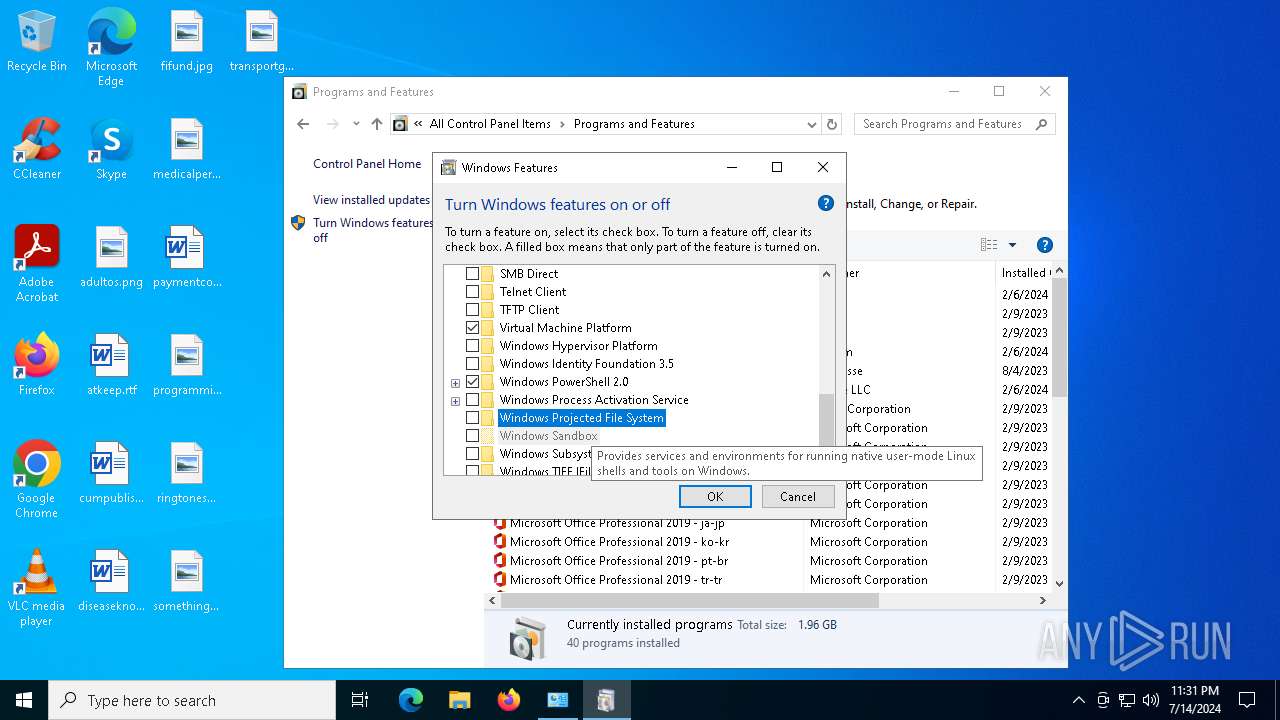
Task: Open the address bar history dropdown
Action: click(x=811, y=124)
